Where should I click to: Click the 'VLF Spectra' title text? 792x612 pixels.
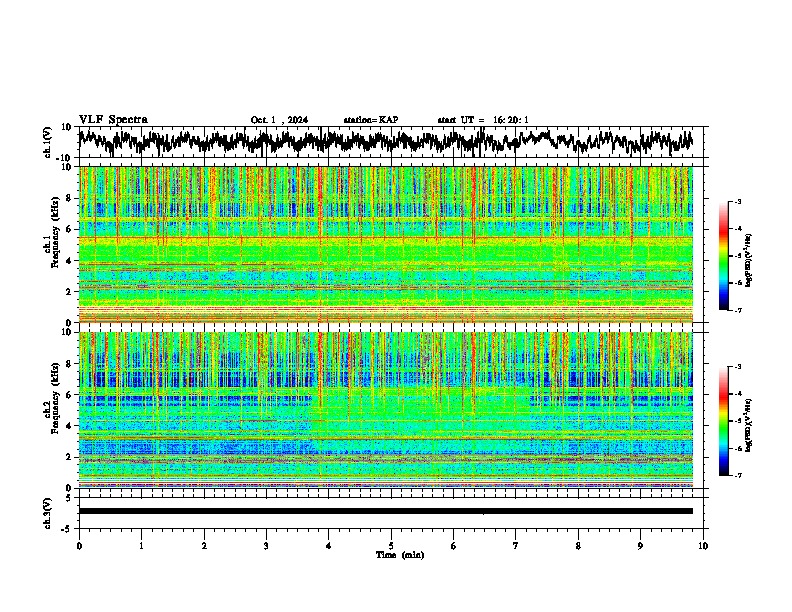(113, 120)
